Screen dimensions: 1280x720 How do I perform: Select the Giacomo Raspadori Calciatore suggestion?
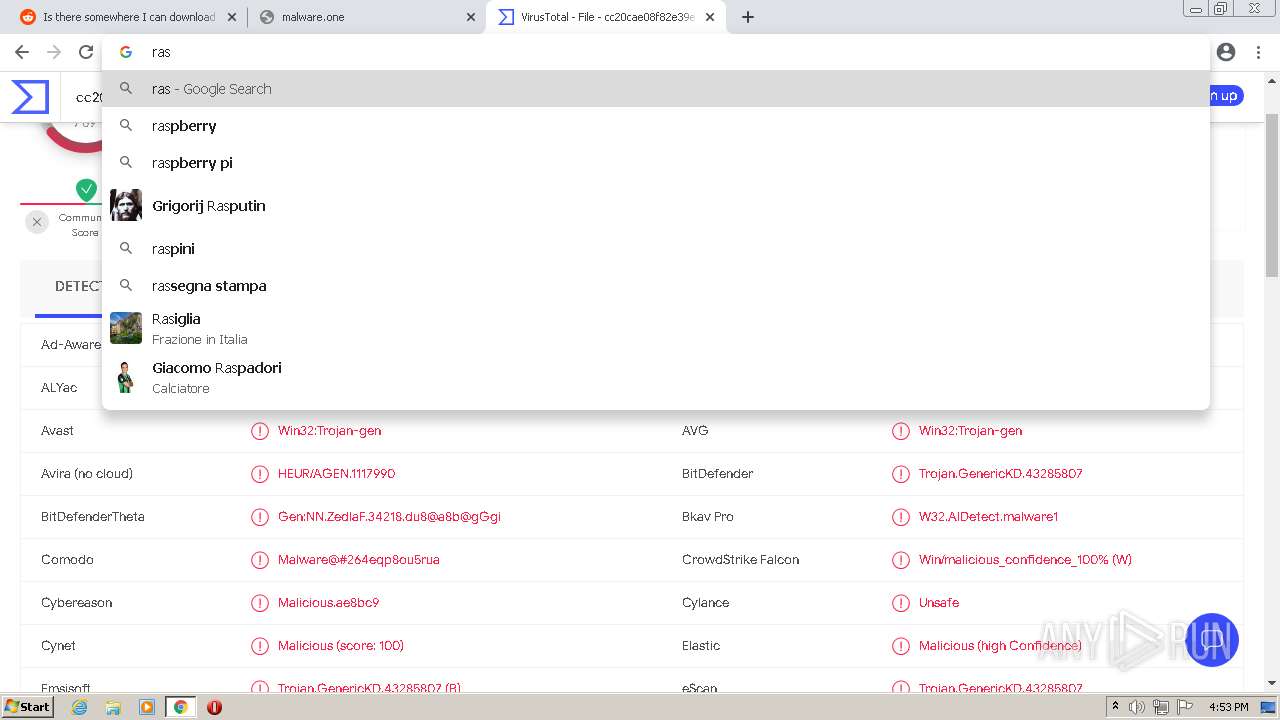[655, 377]
